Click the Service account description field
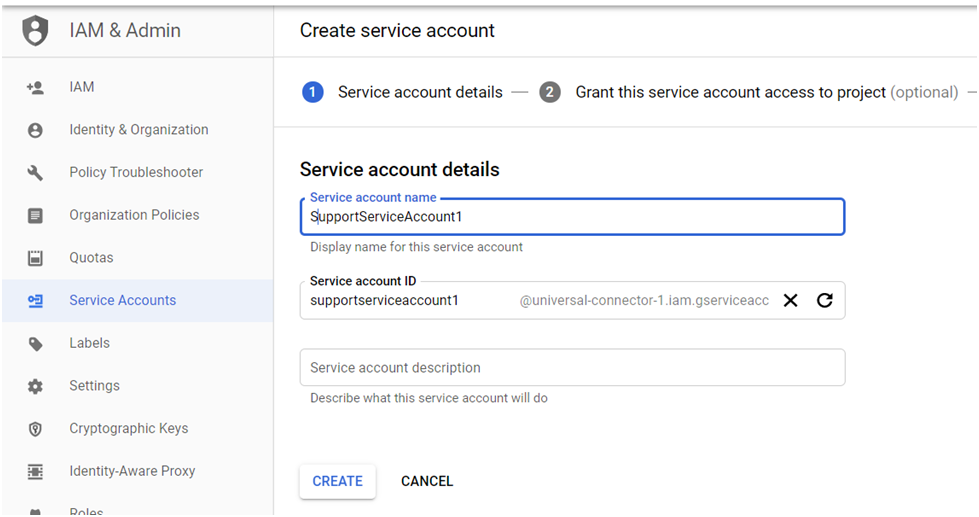Image resolution: width=979 pixels, height=517 pixels. [x=573, y=368]
